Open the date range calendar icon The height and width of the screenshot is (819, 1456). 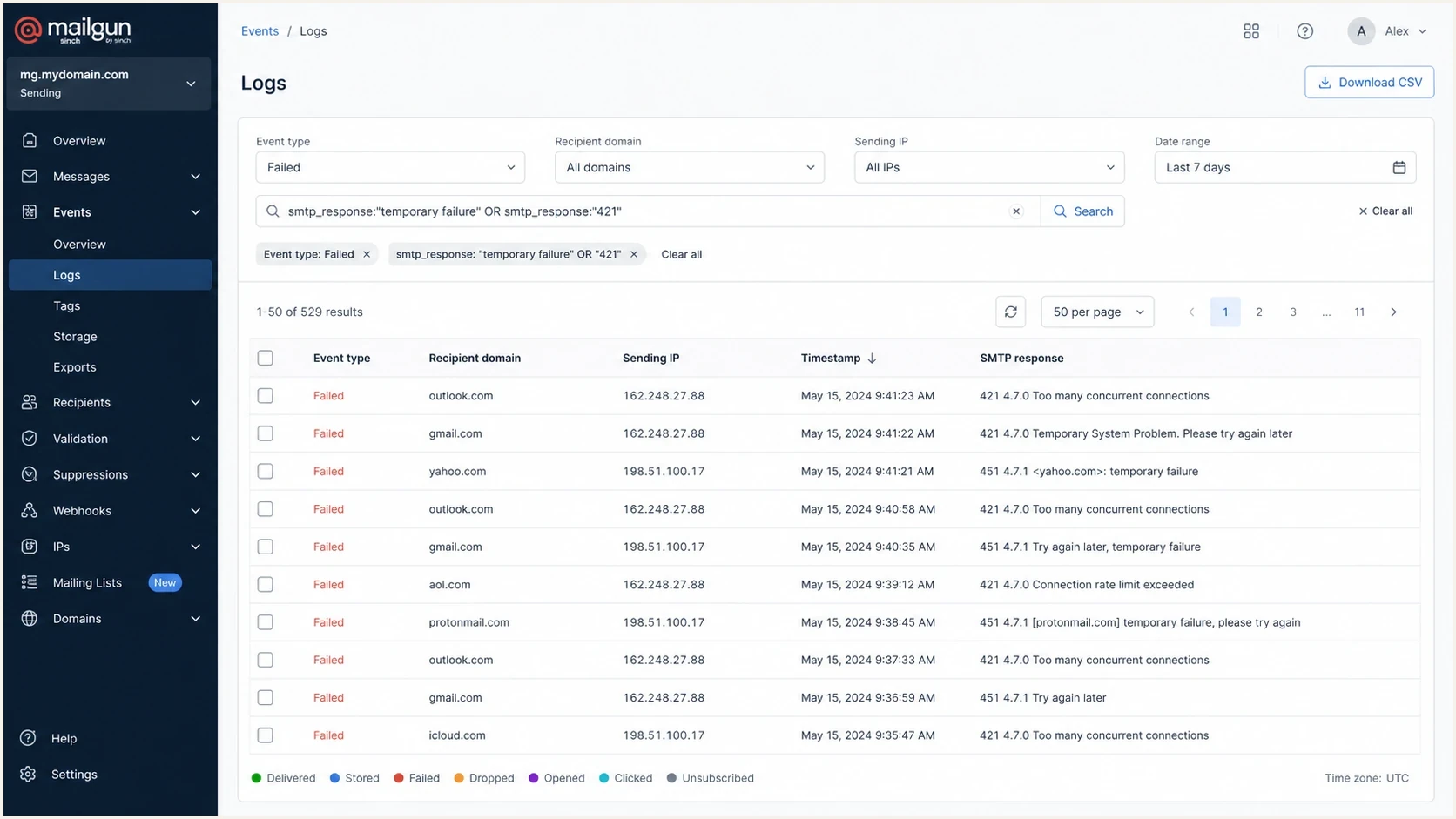pos(1399,167)
